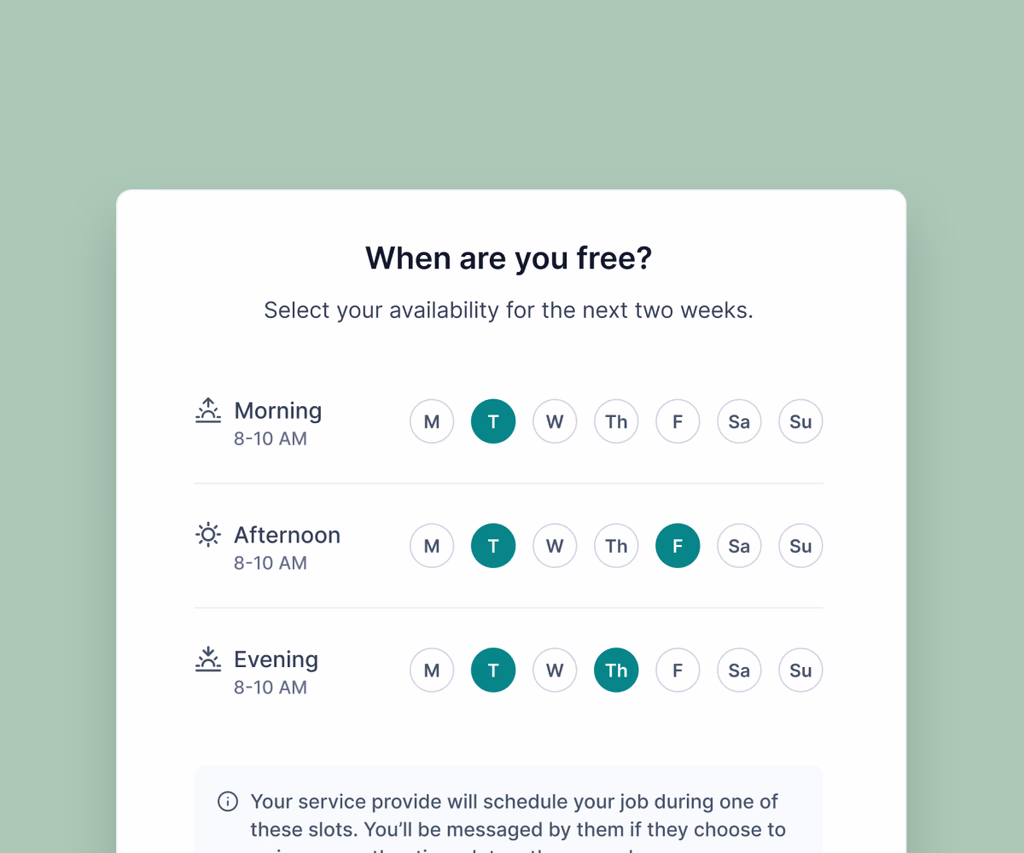Toggle Thursday in the Morning row
Image resolution: width=1024 pixels, height=853 pixels.
[x=616, y=422]
